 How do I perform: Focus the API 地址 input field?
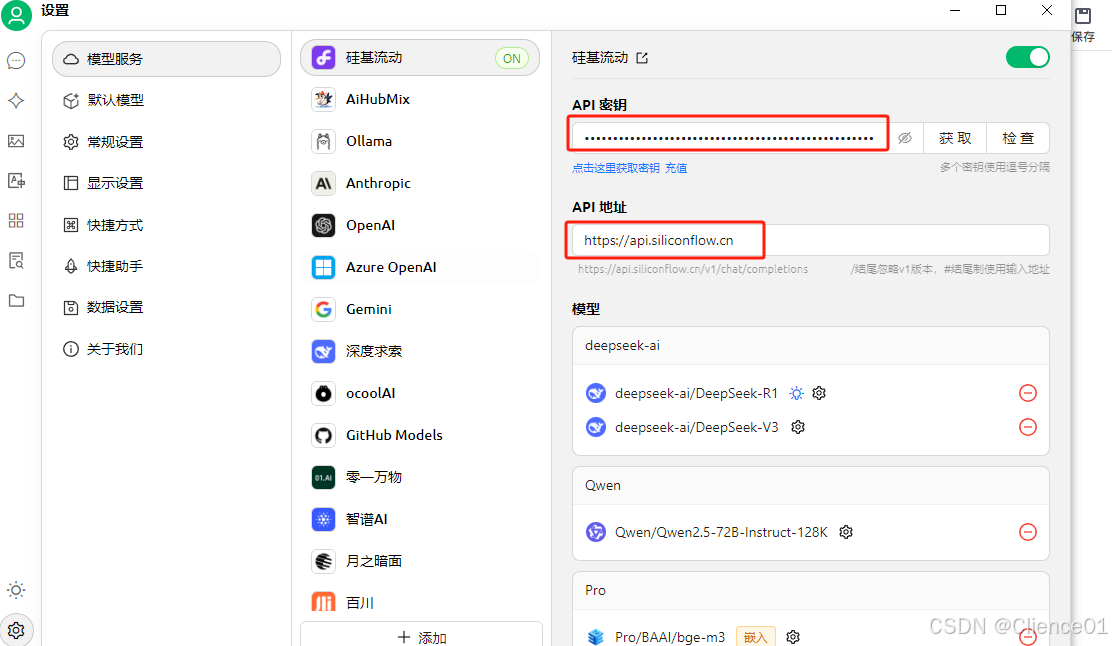point(811,240)
